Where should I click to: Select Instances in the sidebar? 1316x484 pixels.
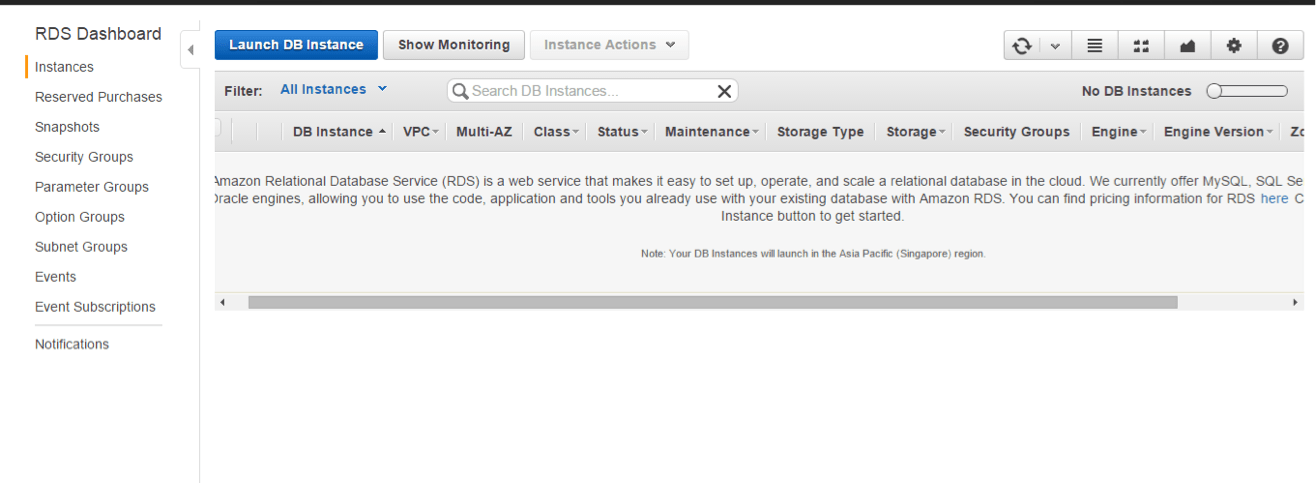(64, 67)
